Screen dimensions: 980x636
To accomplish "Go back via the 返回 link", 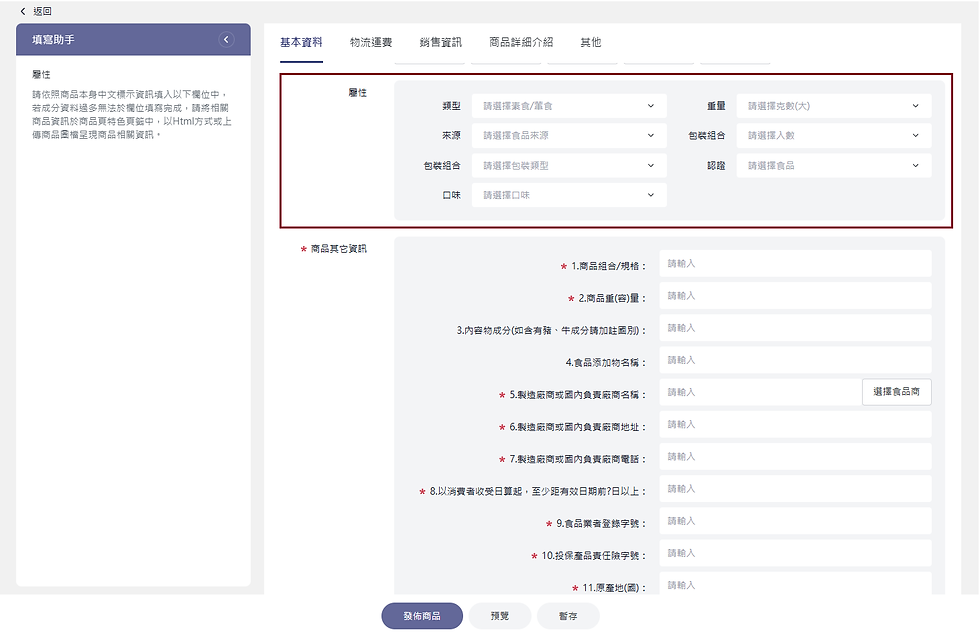I will point(42,11).
